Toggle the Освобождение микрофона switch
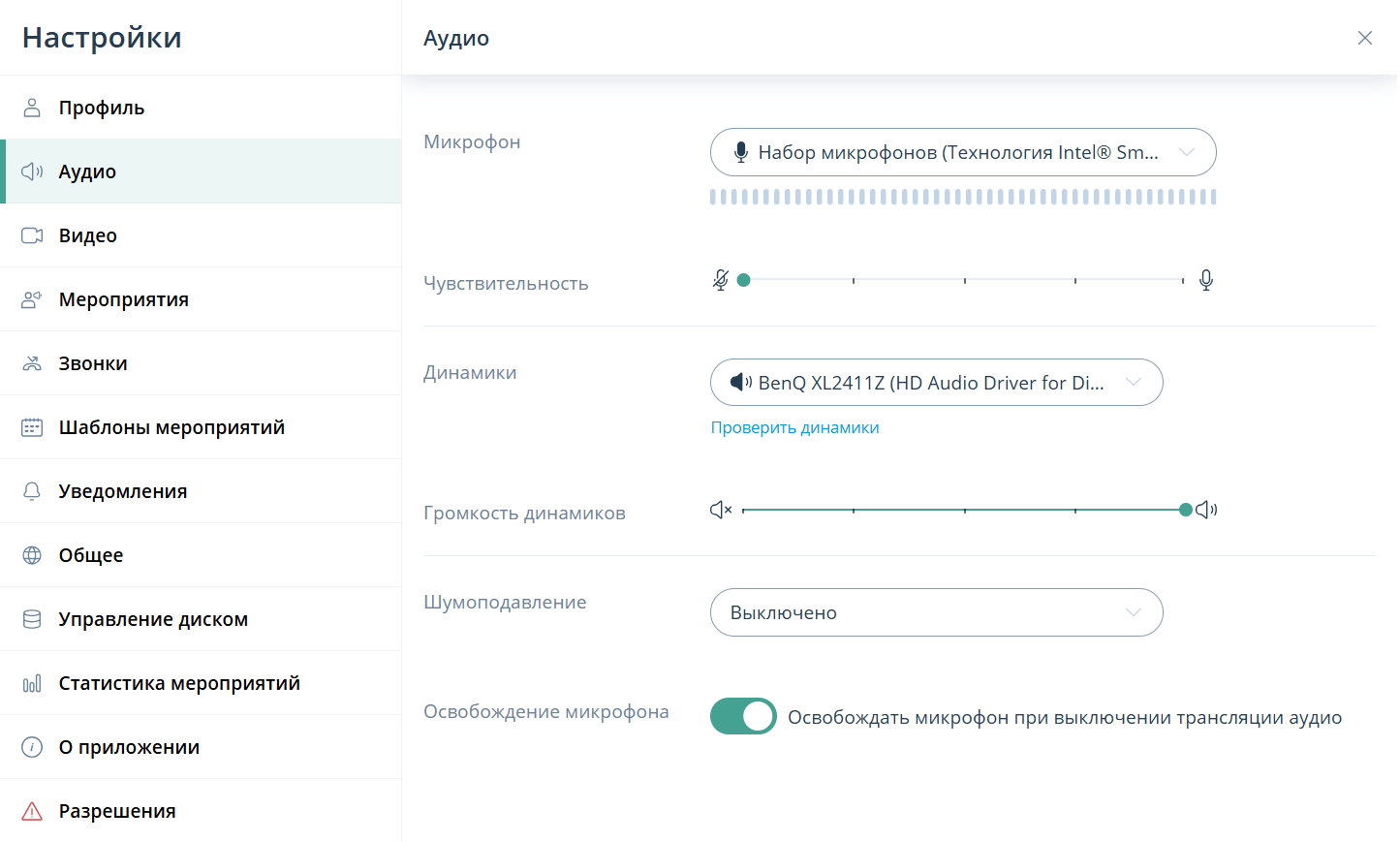This screenshot has height=842, width=1400. click(743, 716)
